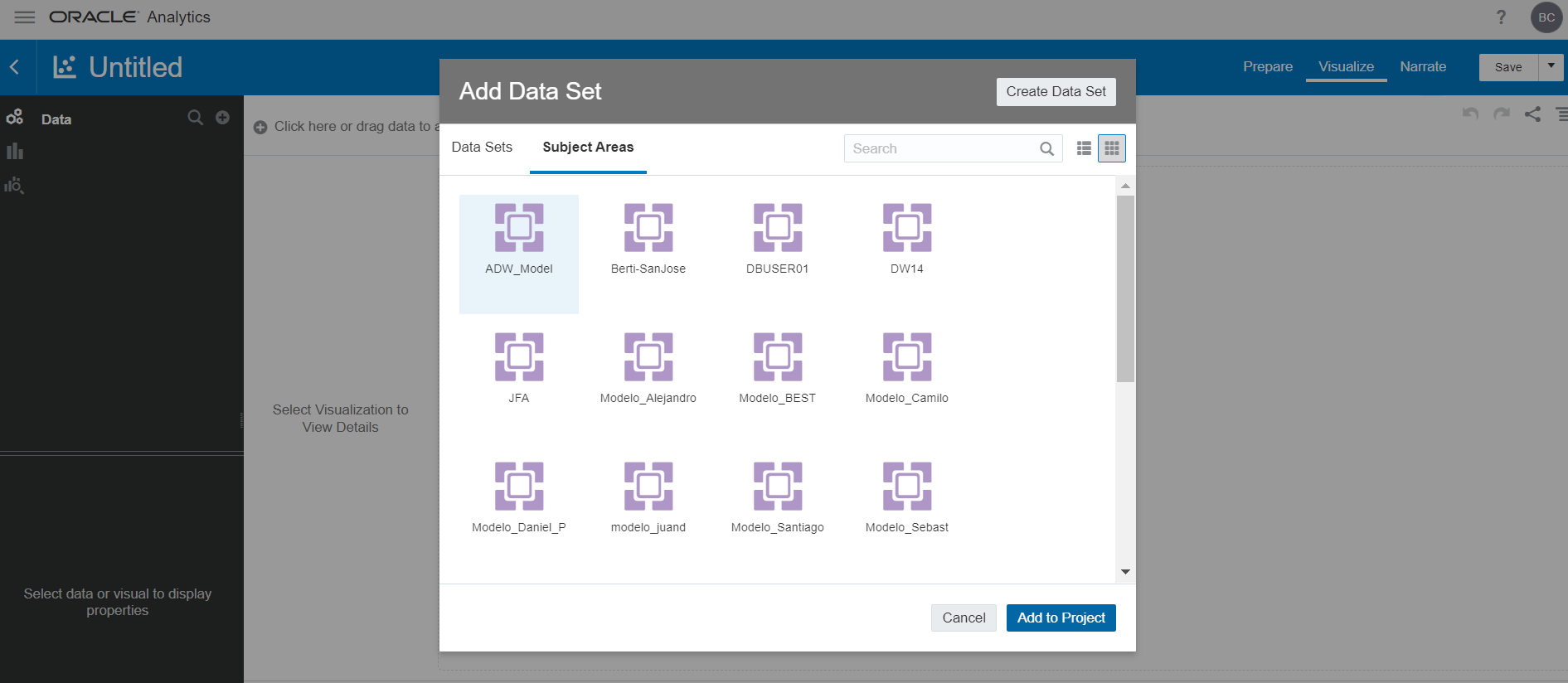Search the Data panel magnifier icon
Viewport: 1568px width, 683px height.
[x=196, y=118]
